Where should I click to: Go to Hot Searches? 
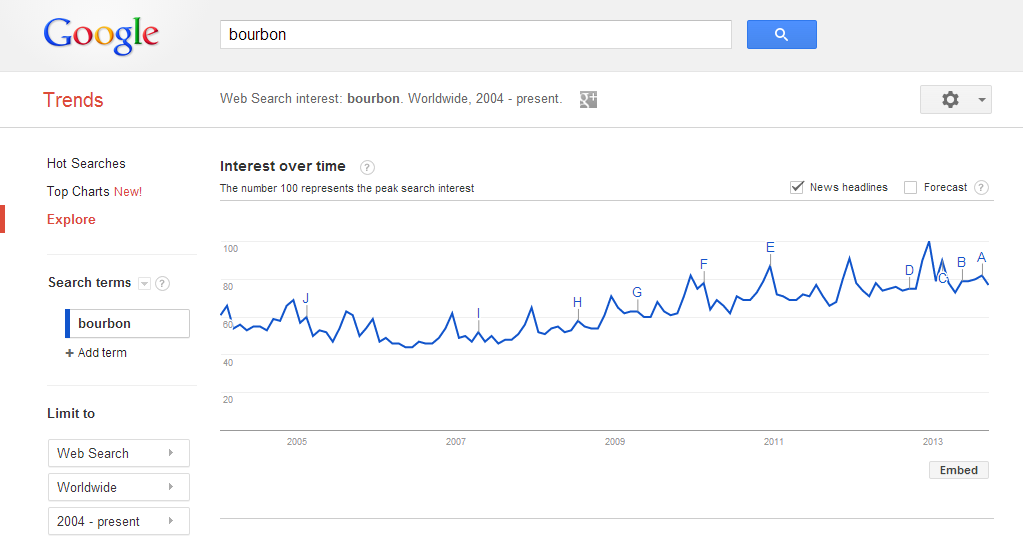[86, 164]
